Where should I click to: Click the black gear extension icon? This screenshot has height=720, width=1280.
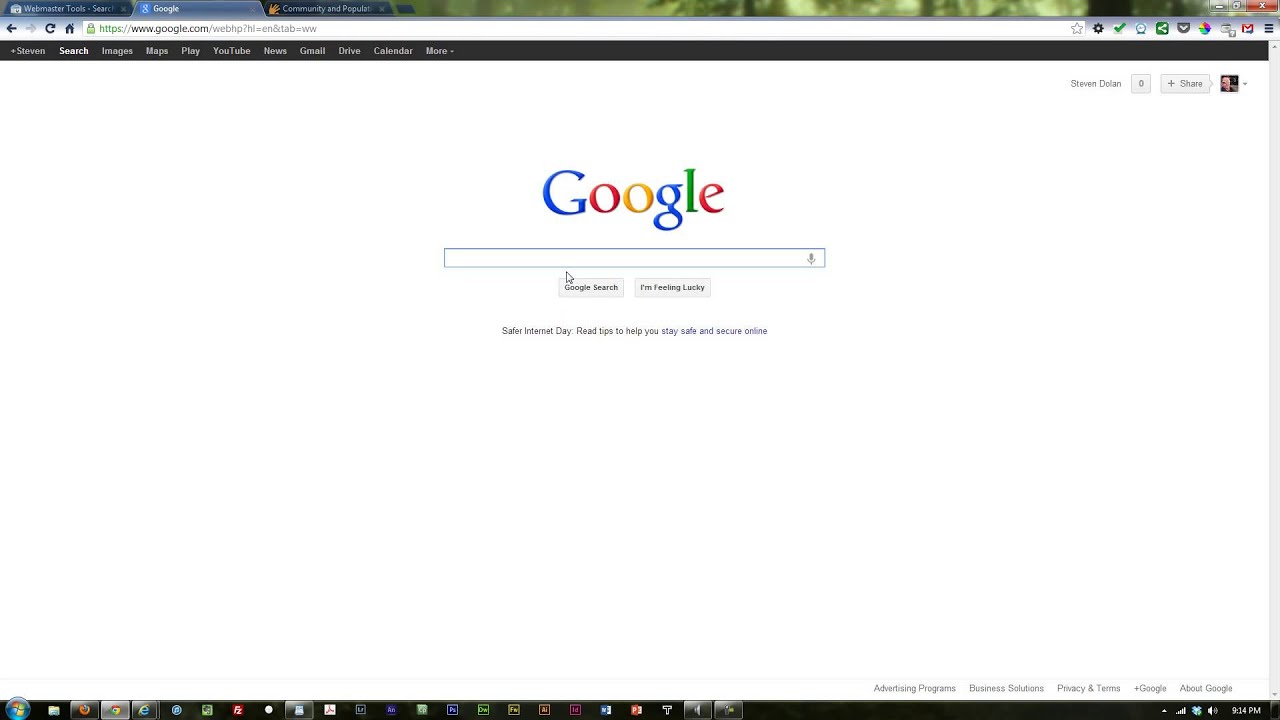tap(1098, 29)
